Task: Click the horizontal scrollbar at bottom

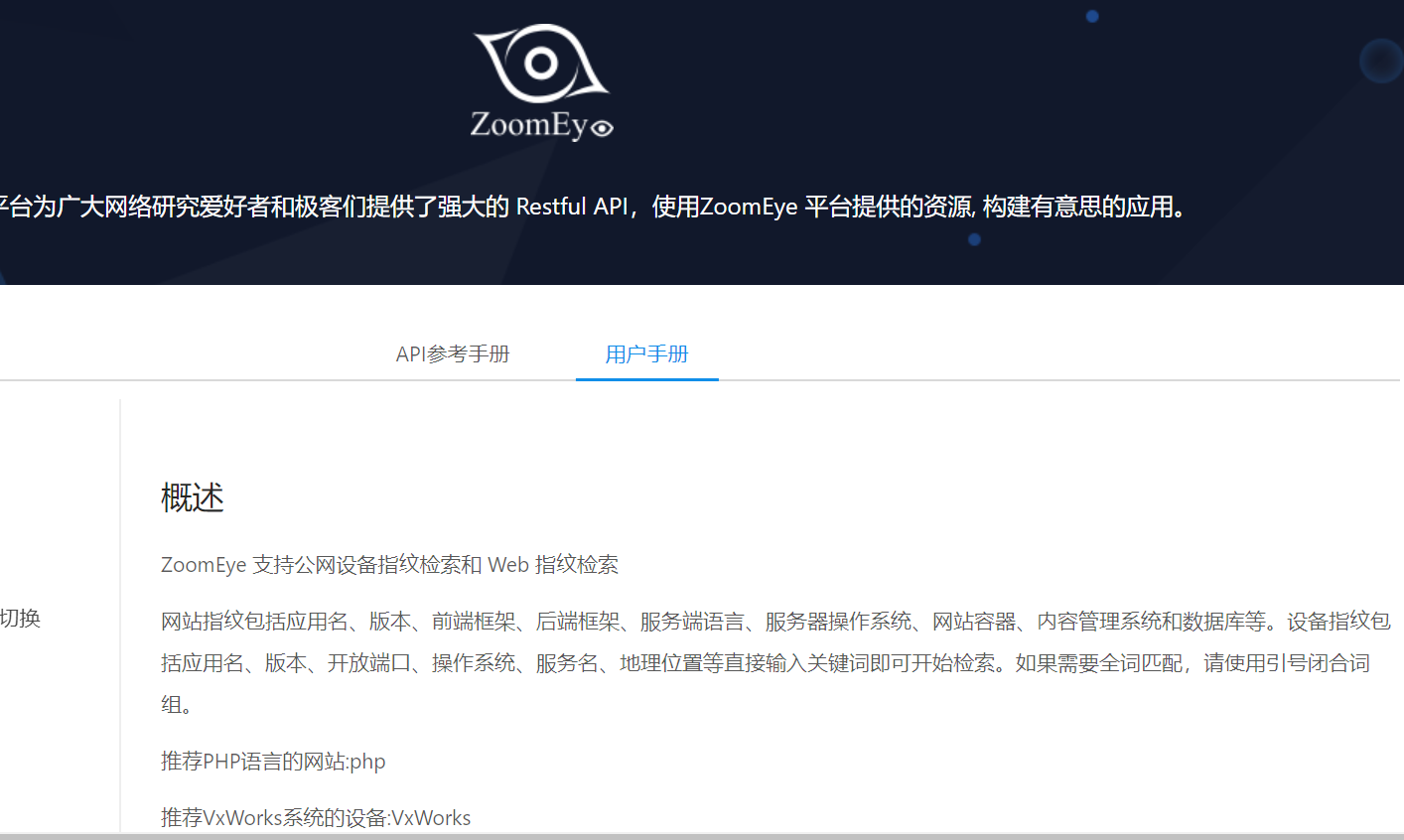Action: coord(702,836)
